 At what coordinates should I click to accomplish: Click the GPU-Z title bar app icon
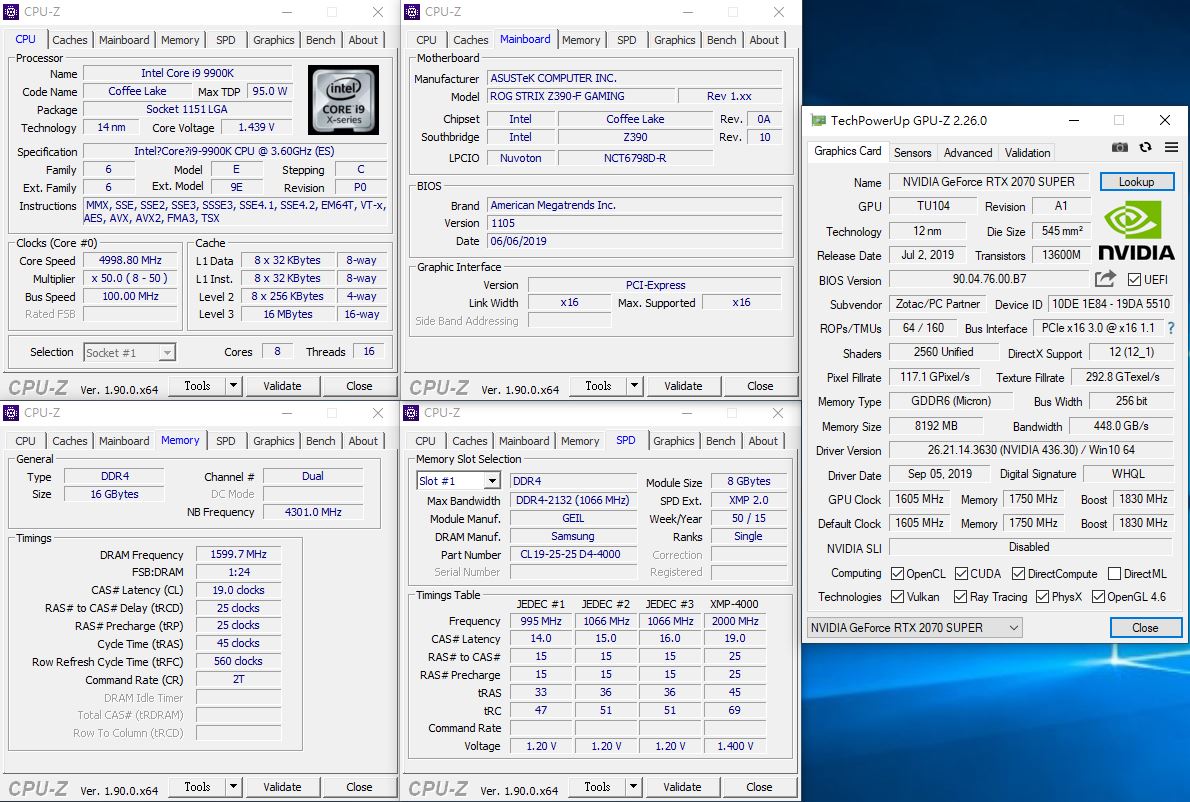[x=818, y=120]
